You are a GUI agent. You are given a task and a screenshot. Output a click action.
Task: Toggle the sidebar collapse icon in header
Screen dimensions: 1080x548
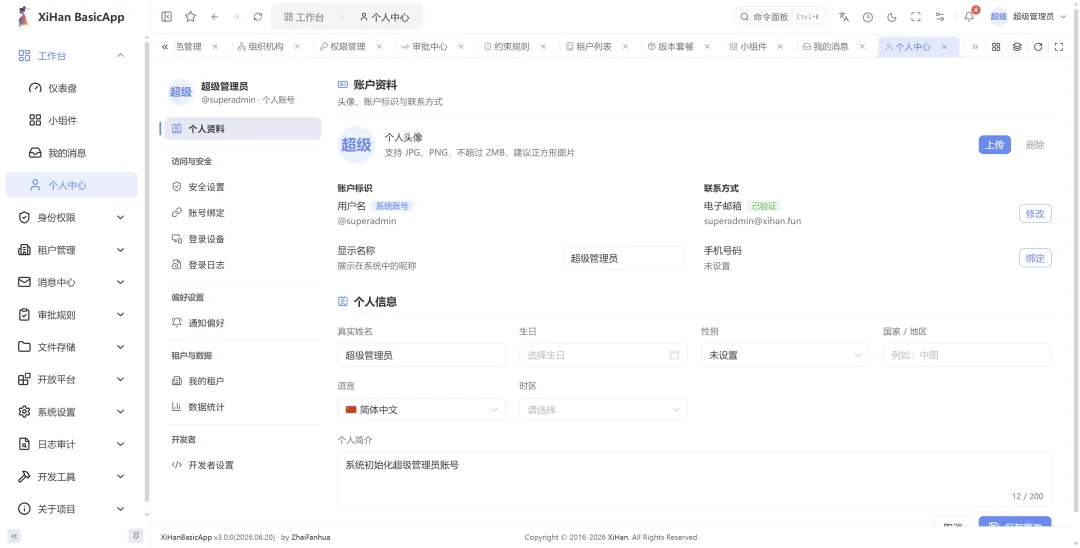(167, 17)
